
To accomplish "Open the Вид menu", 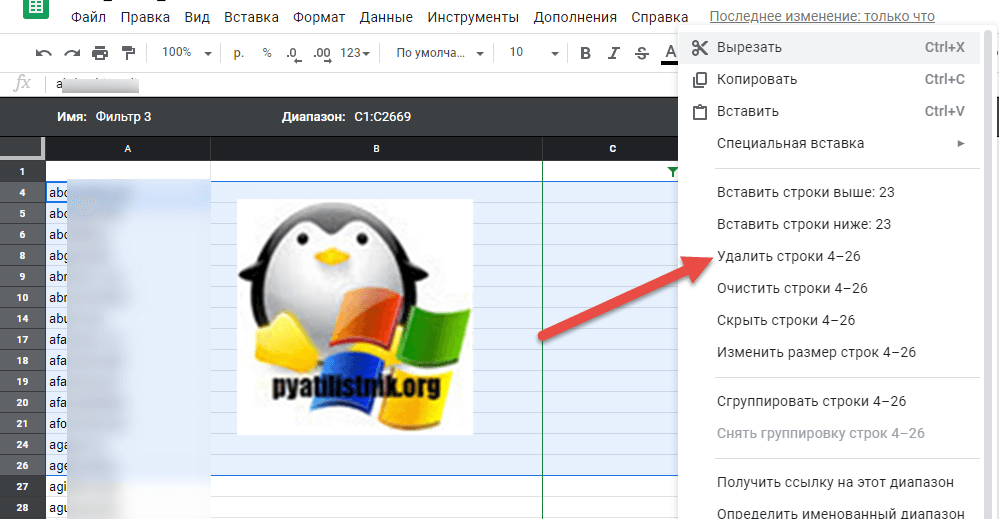I will pyautogui.click(x=197, y=17).
